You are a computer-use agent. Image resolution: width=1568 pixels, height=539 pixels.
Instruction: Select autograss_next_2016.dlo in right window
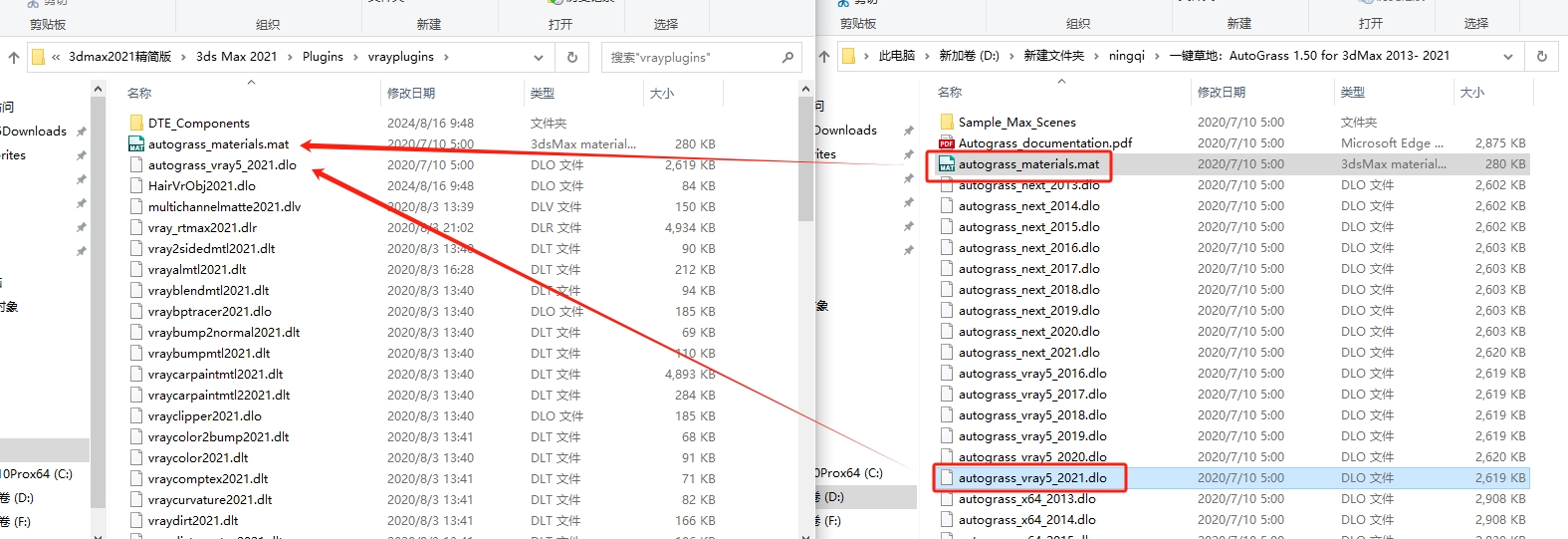1029,247
